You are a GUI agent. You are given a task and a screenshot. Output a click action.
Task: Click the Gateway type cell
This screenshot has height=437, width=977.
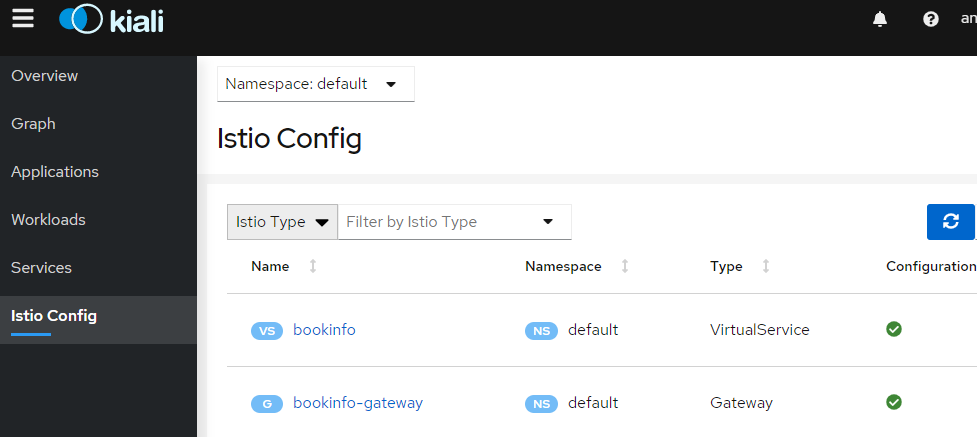(741, 403)
